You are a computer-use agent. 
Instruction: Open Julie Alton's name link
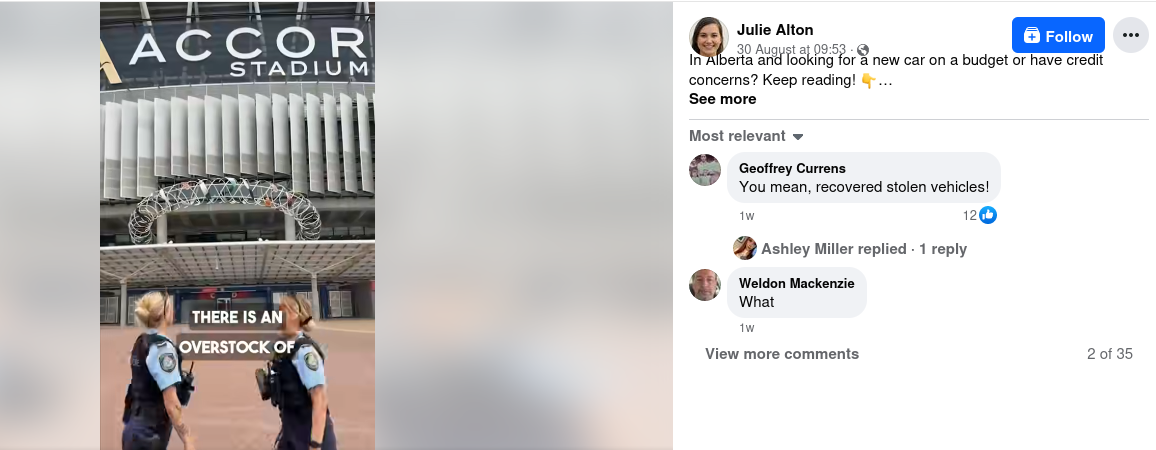[775, 30]
